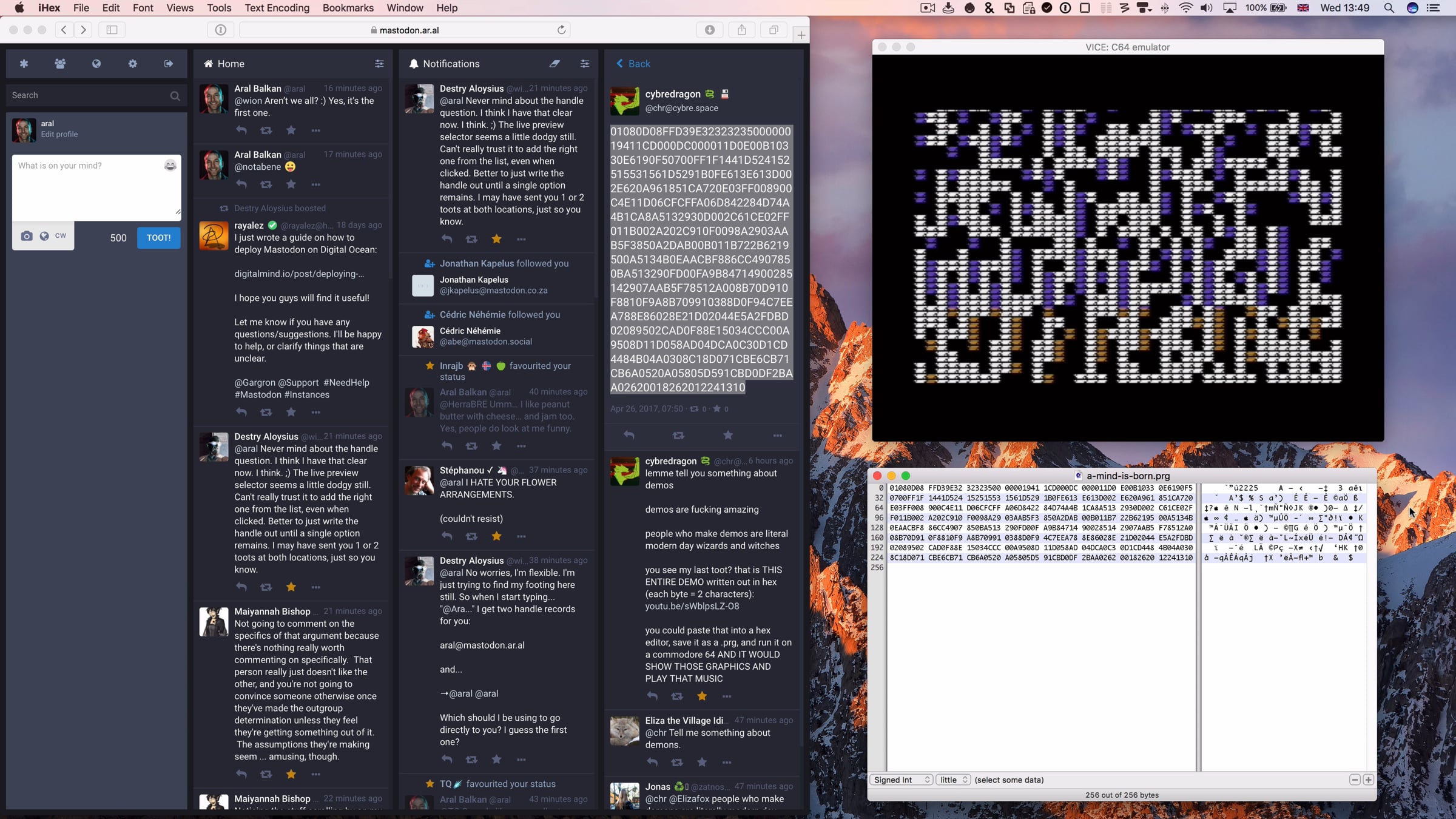1456x819 pixels.
Task: Expand Home column settings
Action: (x=379, y=64)
